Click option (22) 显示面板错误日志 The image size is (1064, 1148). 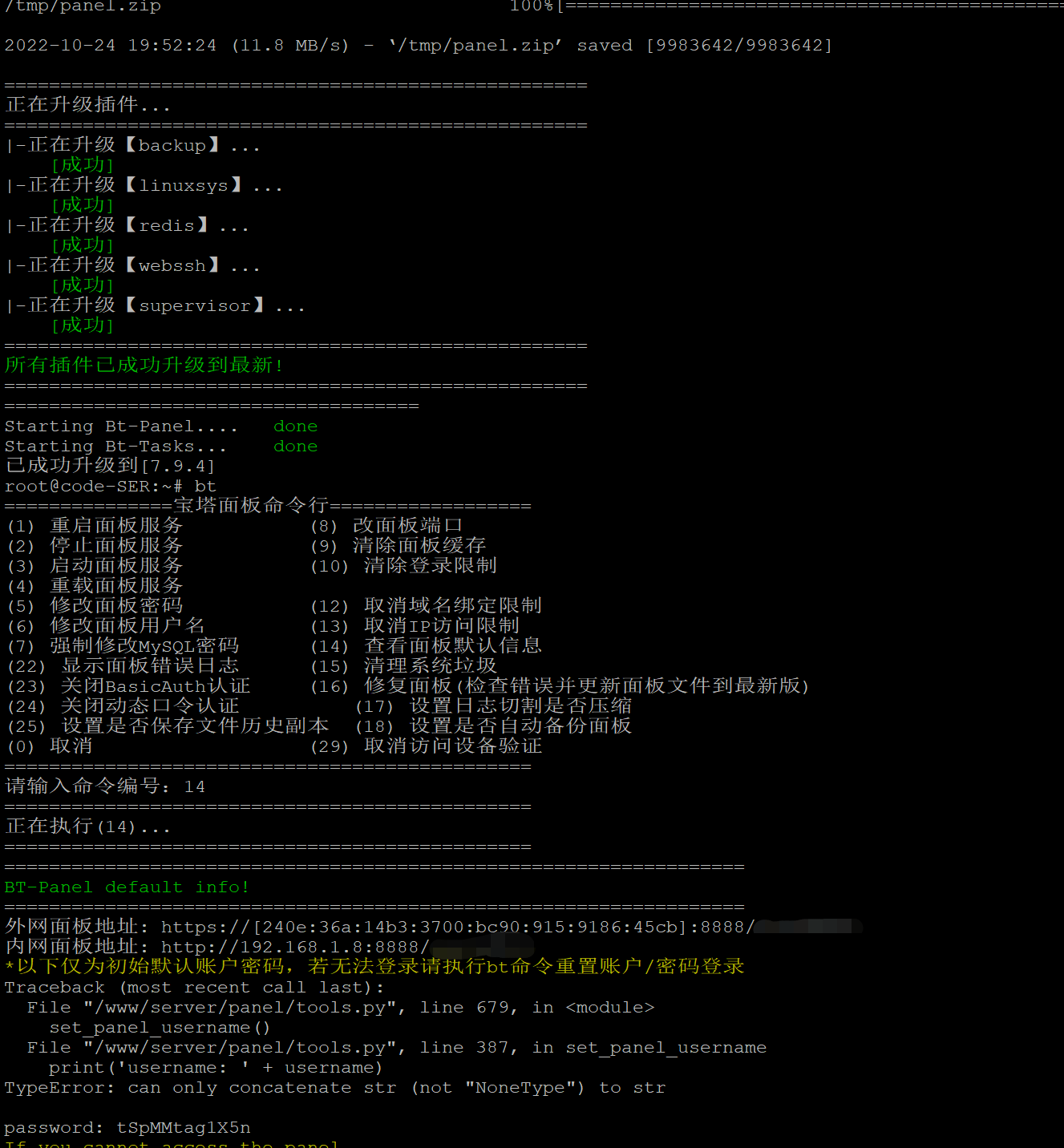point(123,666)
